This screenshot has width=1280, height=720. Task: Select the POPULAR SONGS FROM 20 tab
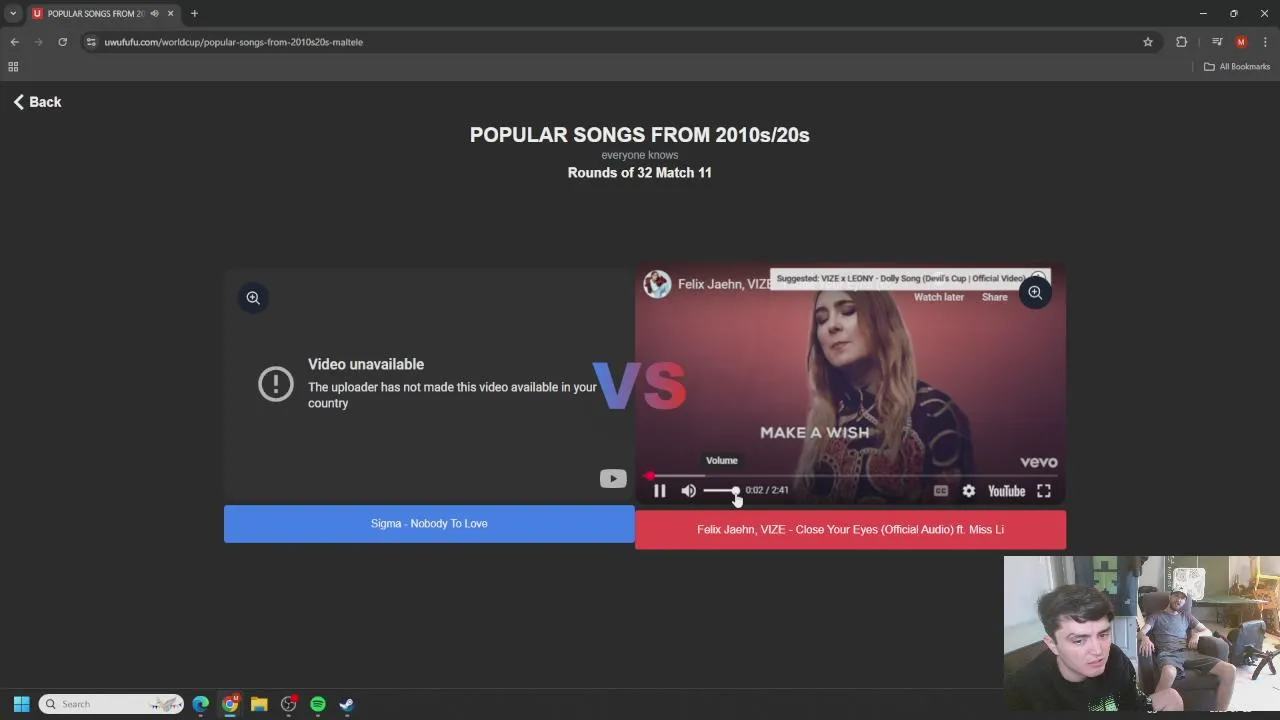pyautogui.click(x=95, y=14)
